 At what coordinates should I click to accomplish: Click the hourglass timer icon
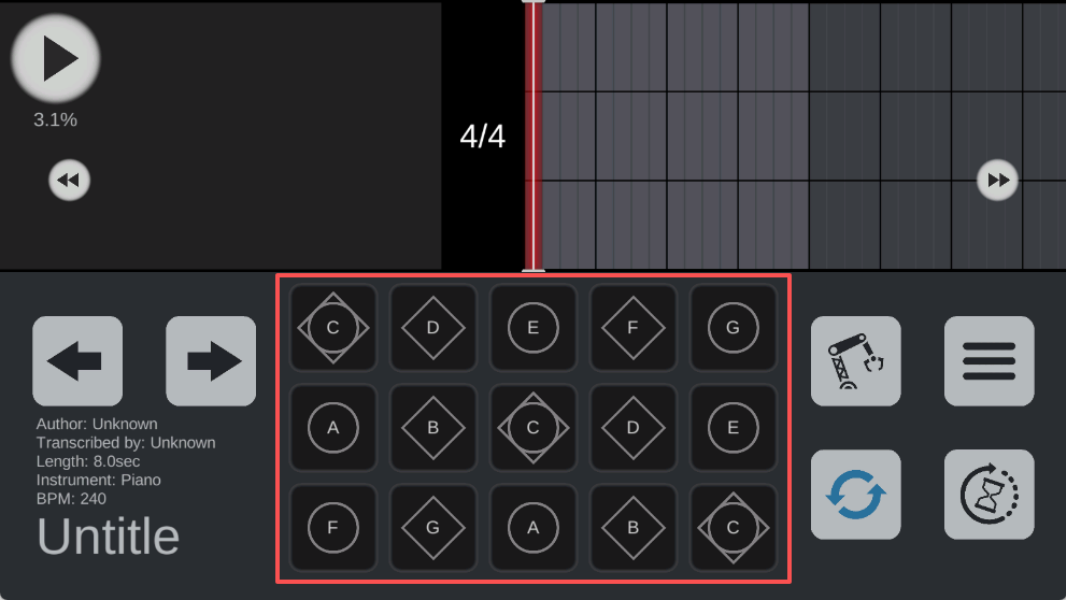coord(989,495)
